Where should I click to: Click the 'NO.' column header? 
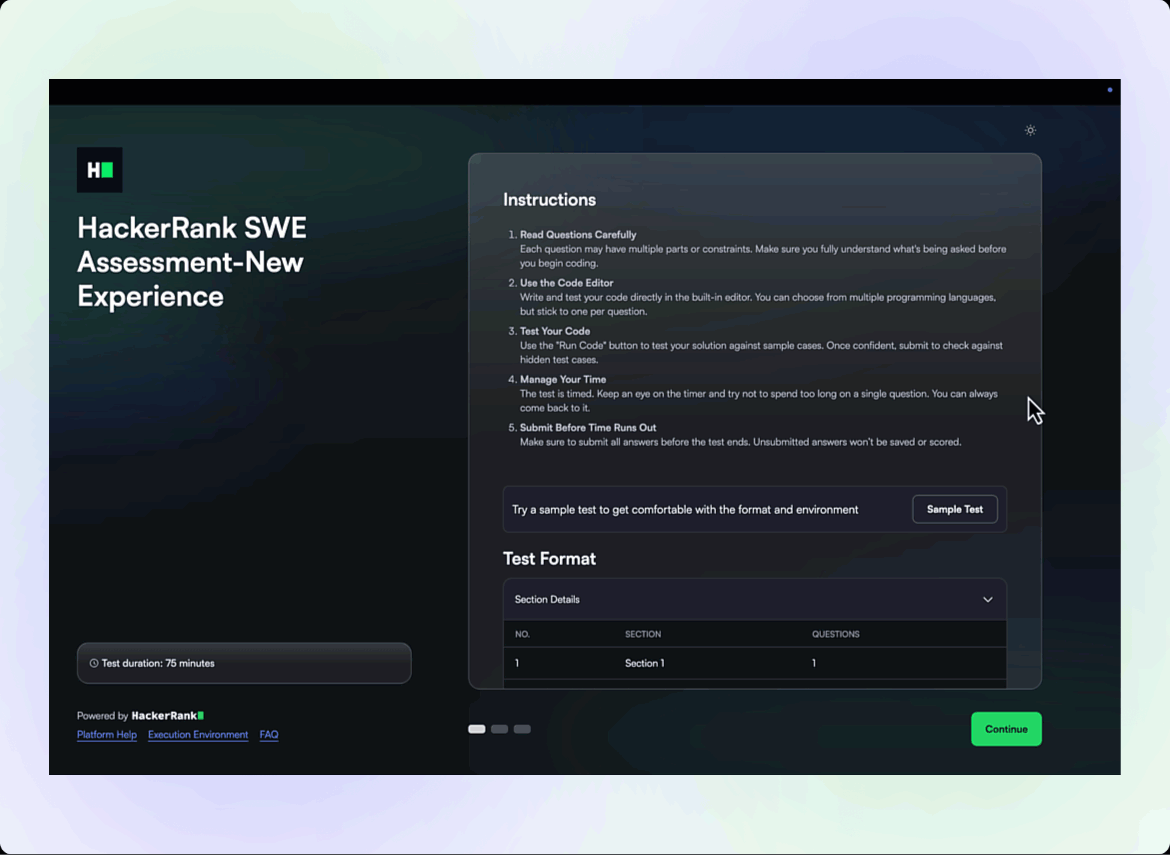pos(522,634)
